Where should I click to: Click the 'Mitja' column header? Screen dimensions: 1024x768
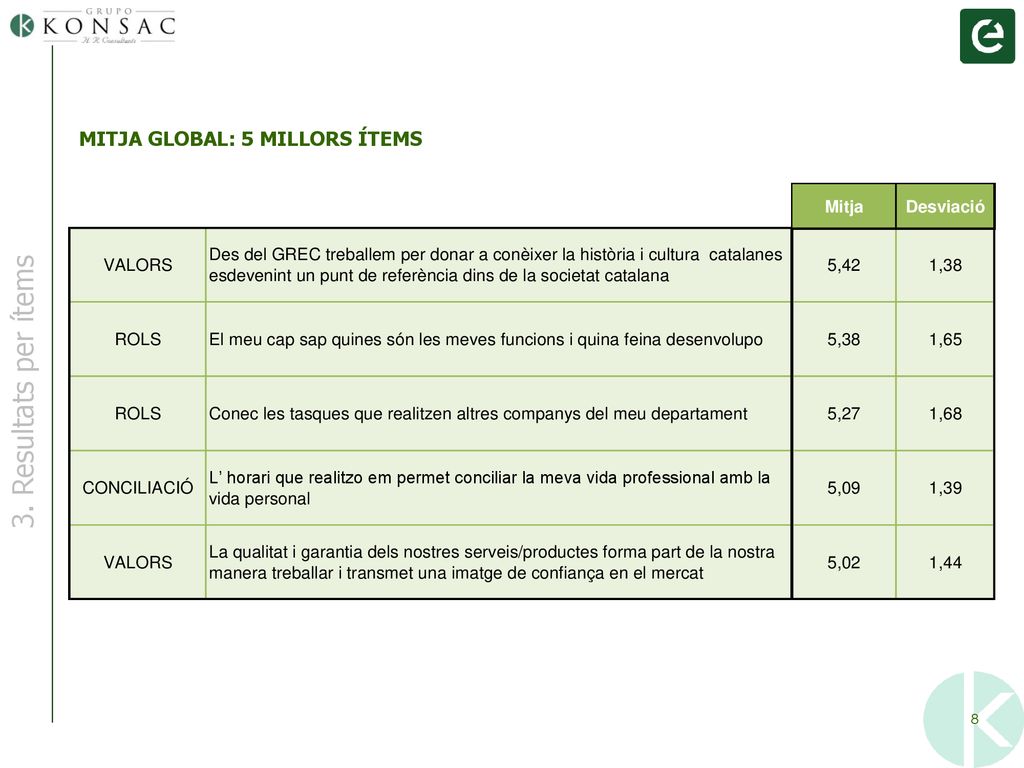[843, 206]
